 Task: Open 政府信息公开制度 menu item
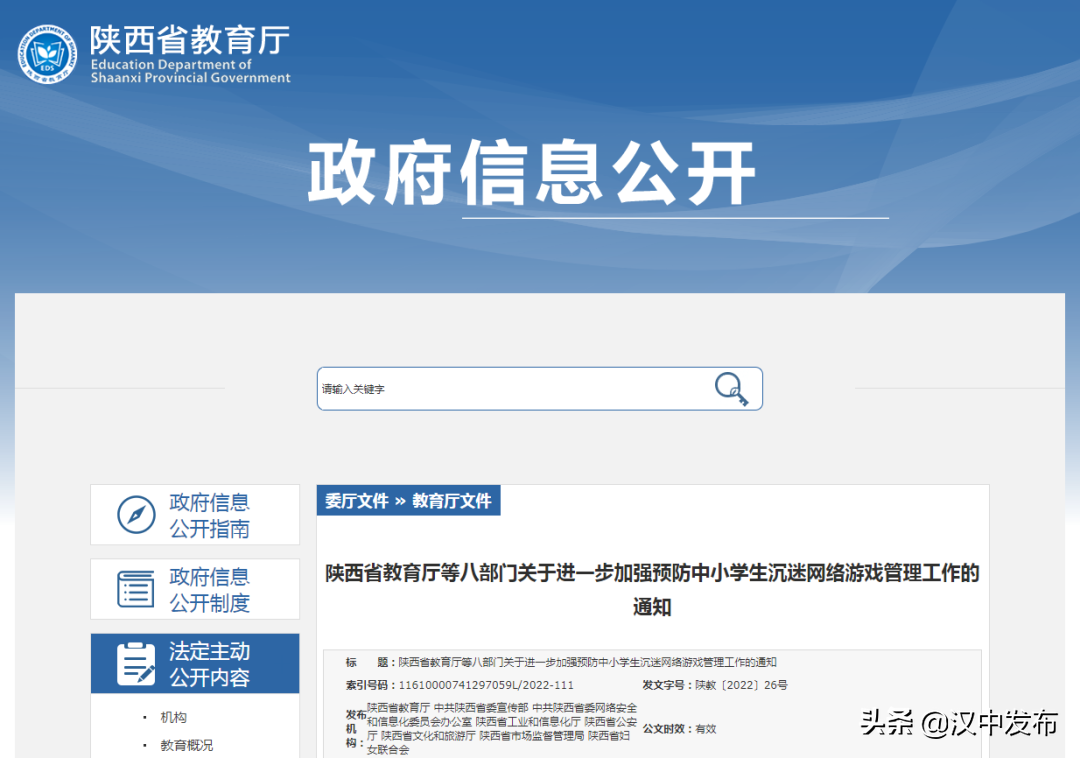coord(195,589)
